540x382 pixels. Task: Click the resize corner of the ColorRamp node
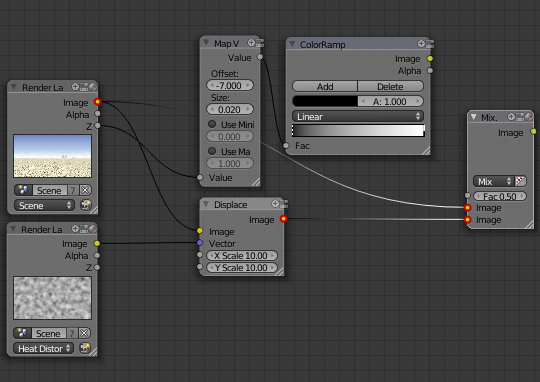click(x=426, y=151)
